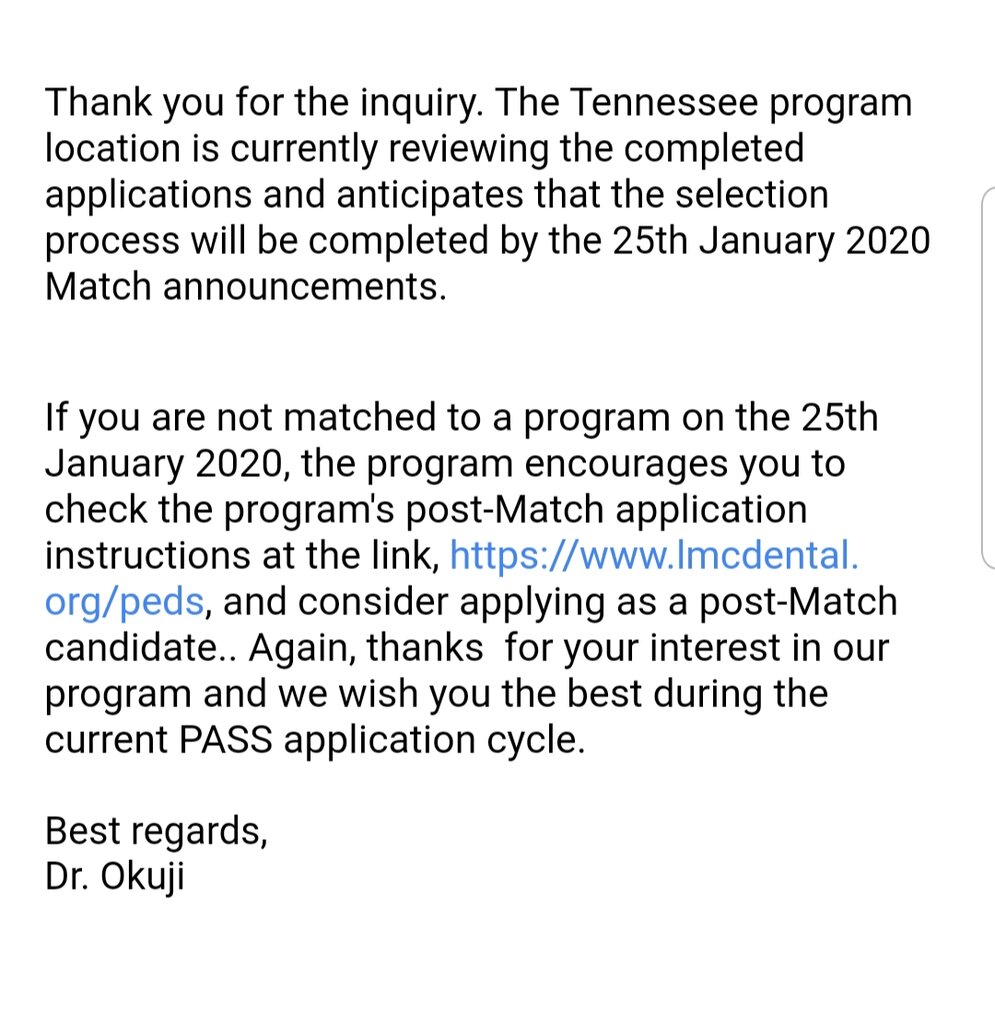995x1024 pixels.
Task: Click "Thank you for the inquiry" sentence
Action: (x=266, y=101)
